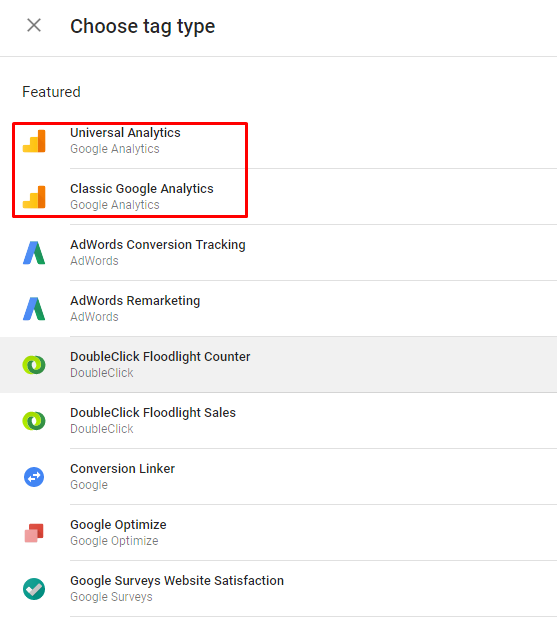Choose the Google Optimize tag type
The height and width of the screenshot is (620, 557).
click(278, 533)
